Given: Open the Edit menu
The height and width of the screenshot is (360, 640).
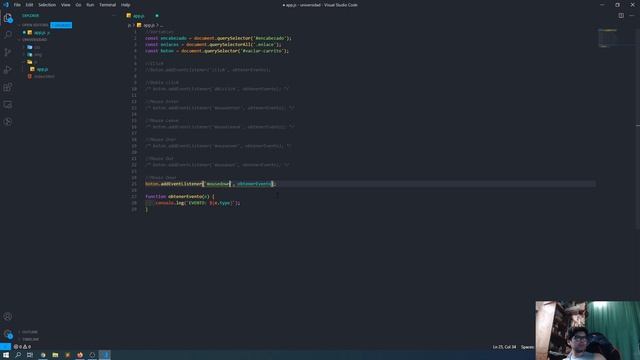Looking at the screenshot, I should (x=29, y=5).
